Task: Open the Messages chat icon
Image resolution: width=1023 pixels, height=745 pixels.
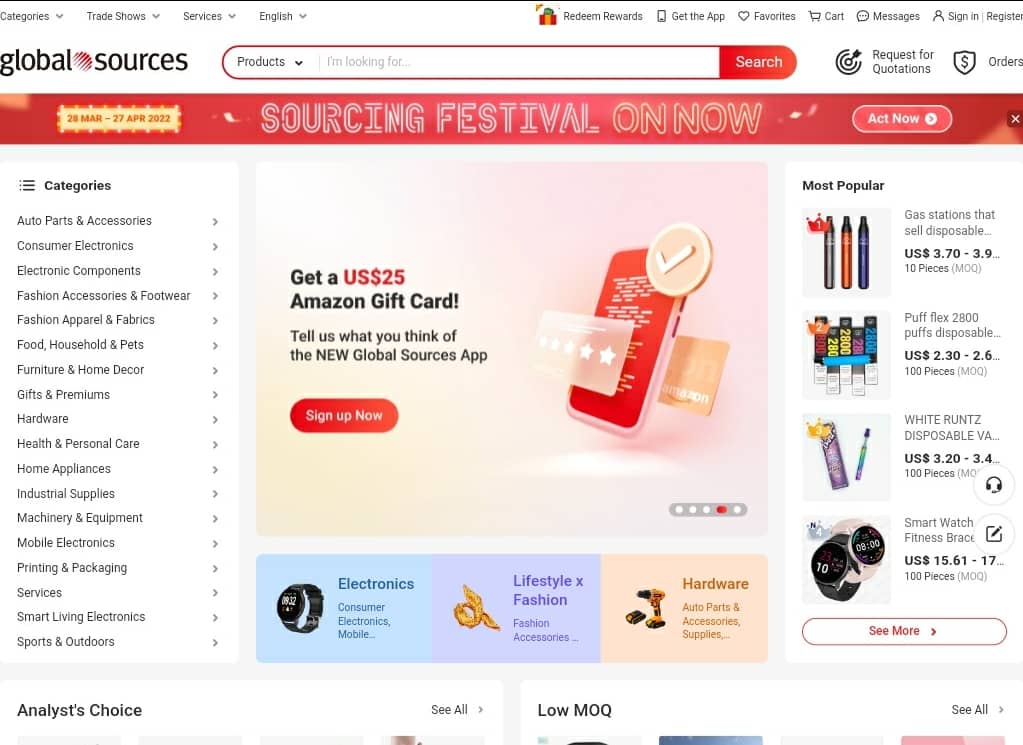Action: click(863, 16)
